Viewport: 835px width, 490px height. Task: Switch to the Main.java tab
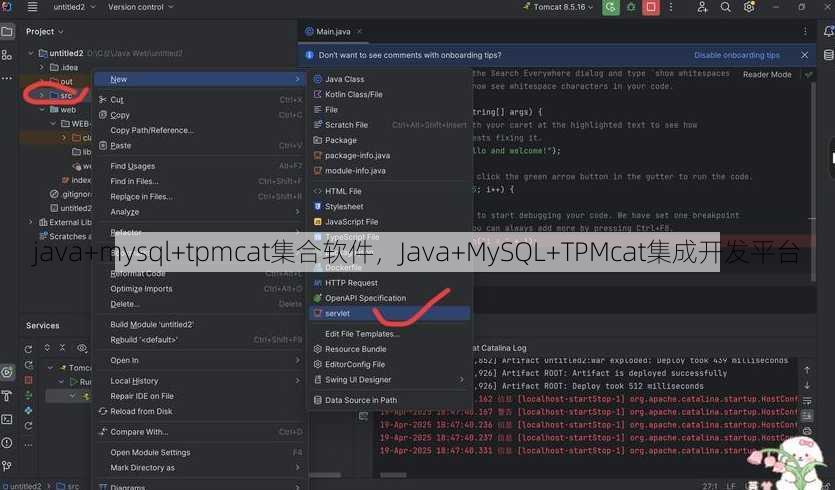333,31
